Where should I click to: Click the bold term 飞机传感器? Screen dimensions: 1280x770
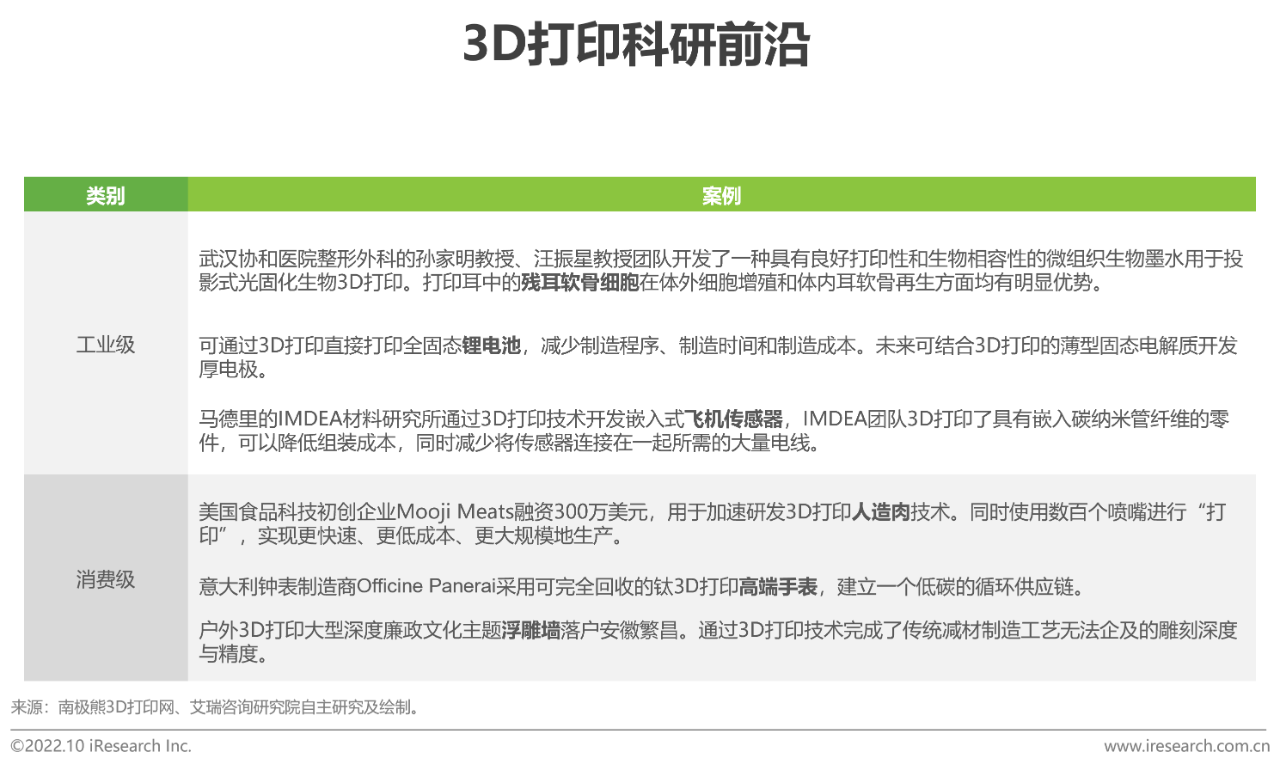[x=734, y=419]
